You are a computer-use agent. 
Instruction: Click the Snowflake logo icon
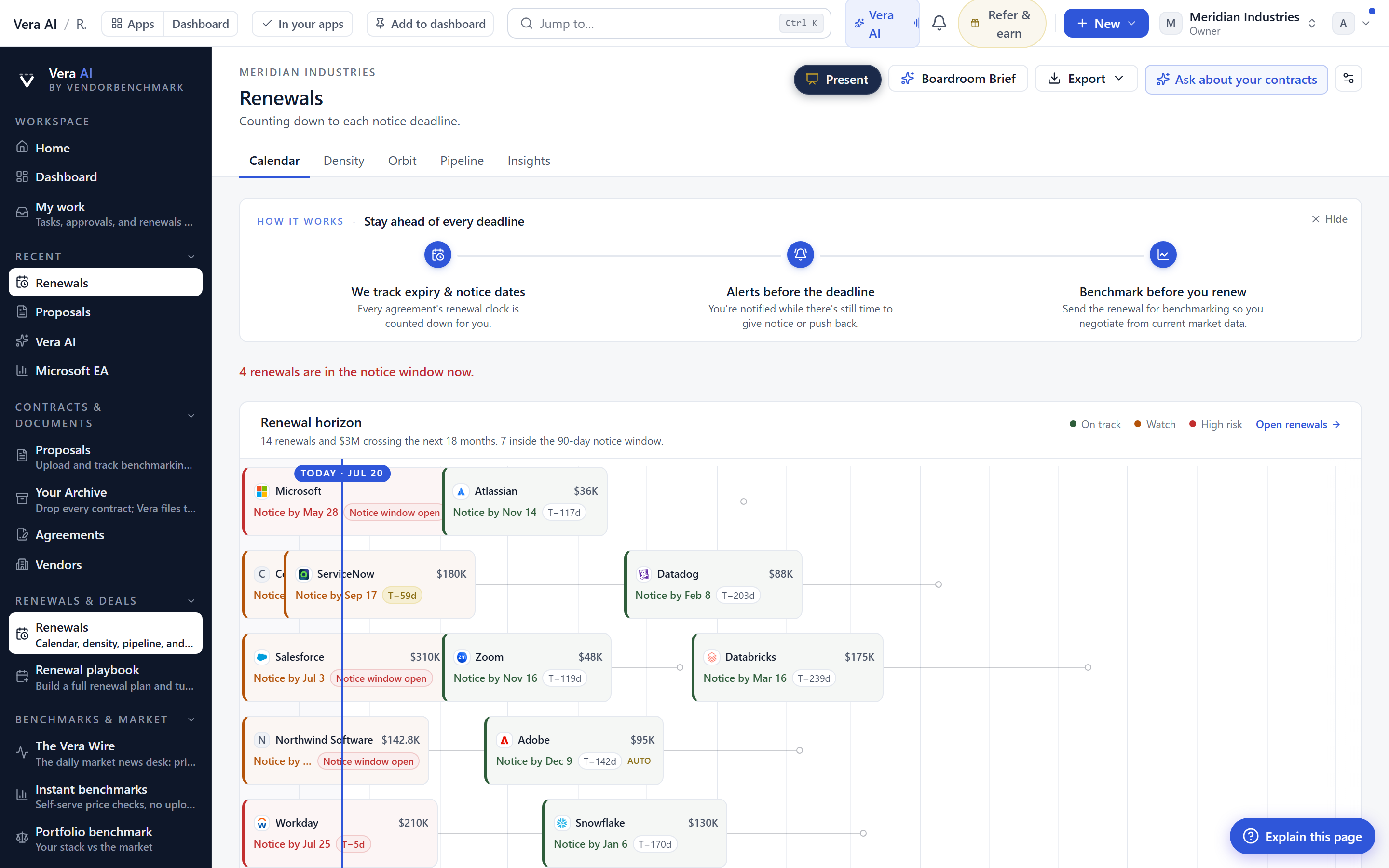point(562,823)
